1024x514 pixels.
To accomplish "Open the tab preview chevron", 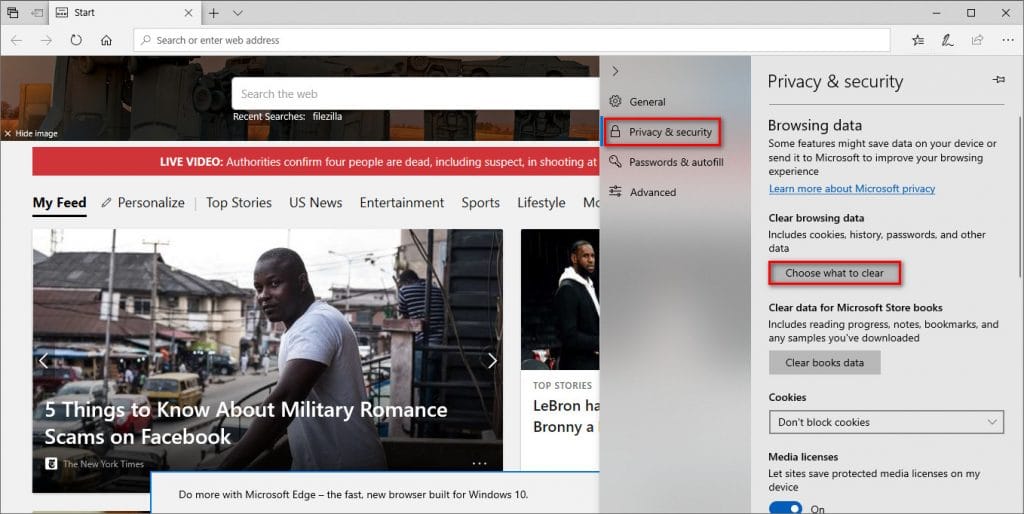I will [x=238, y=12].
